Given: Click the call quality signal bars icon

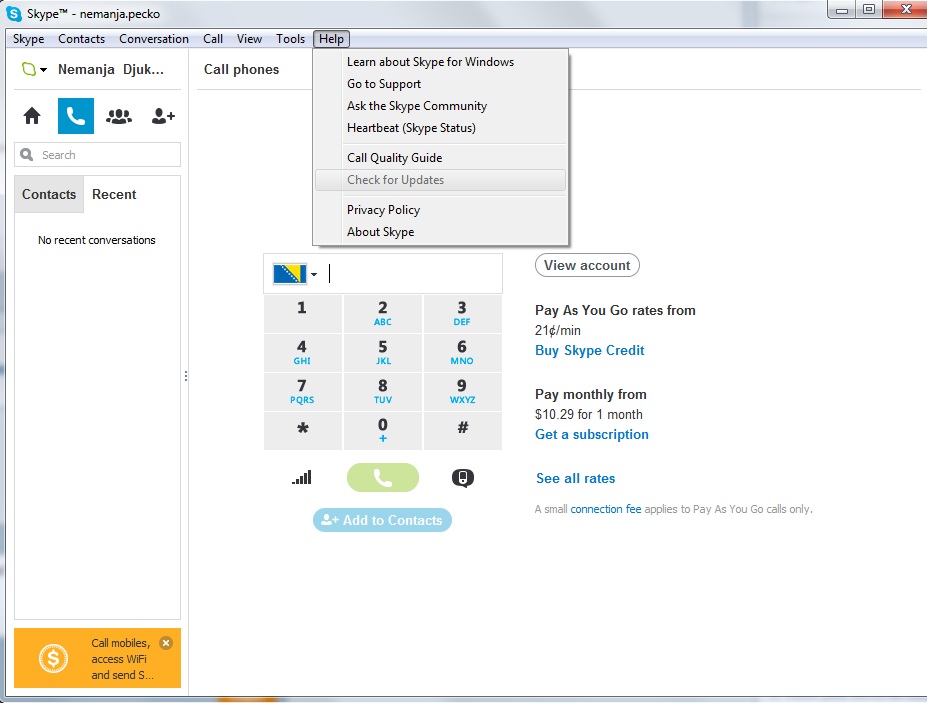Looking at the screenshot, I should pos(302,477).
